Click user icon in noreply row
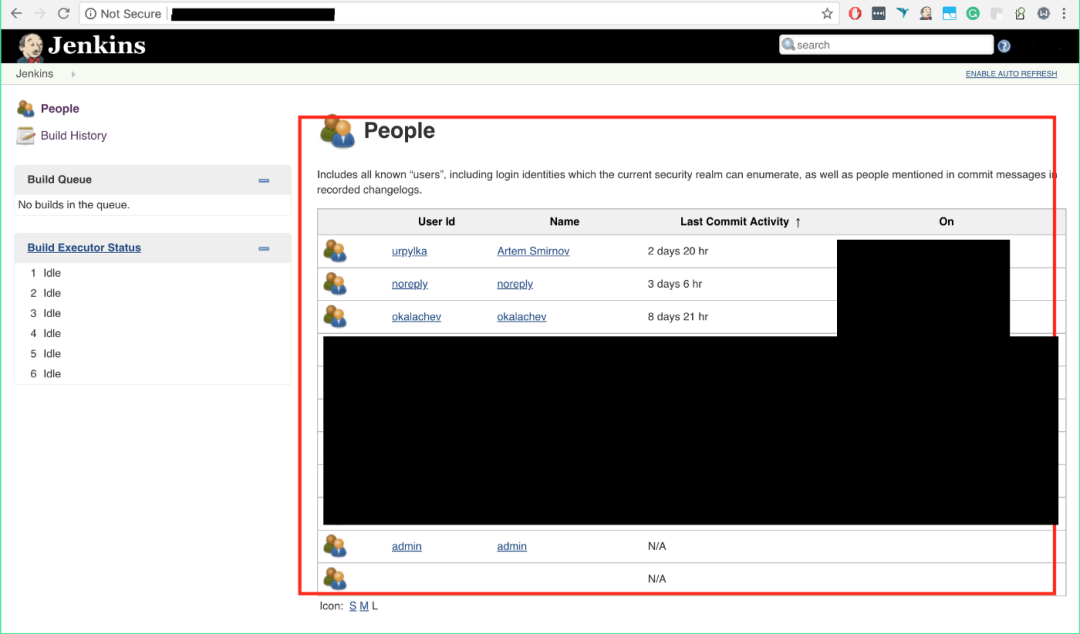The height and width of the screenshot is (634, 1080). coord(335,283)
